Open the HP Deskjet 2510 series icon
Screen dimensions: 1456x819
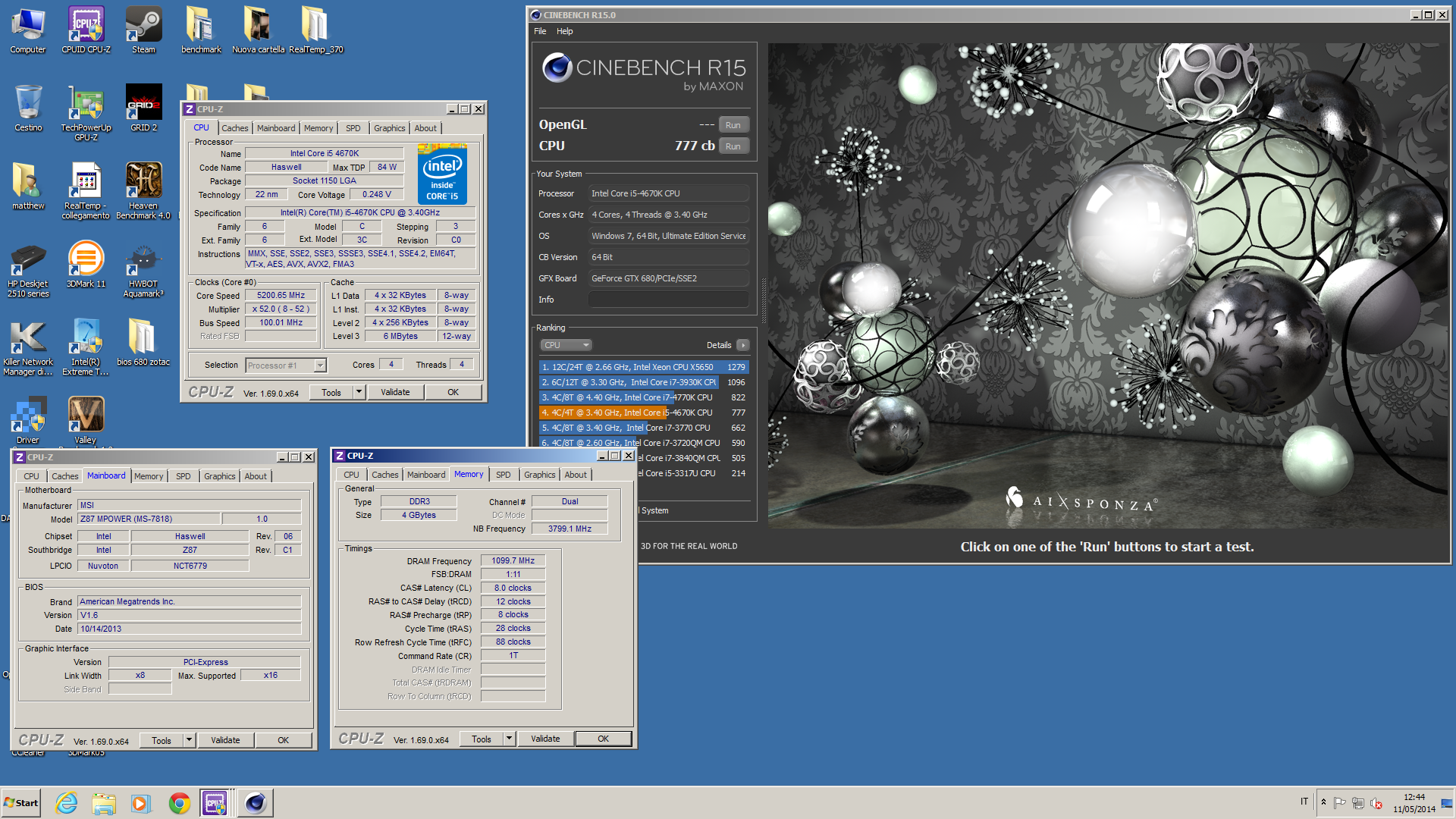28,270
